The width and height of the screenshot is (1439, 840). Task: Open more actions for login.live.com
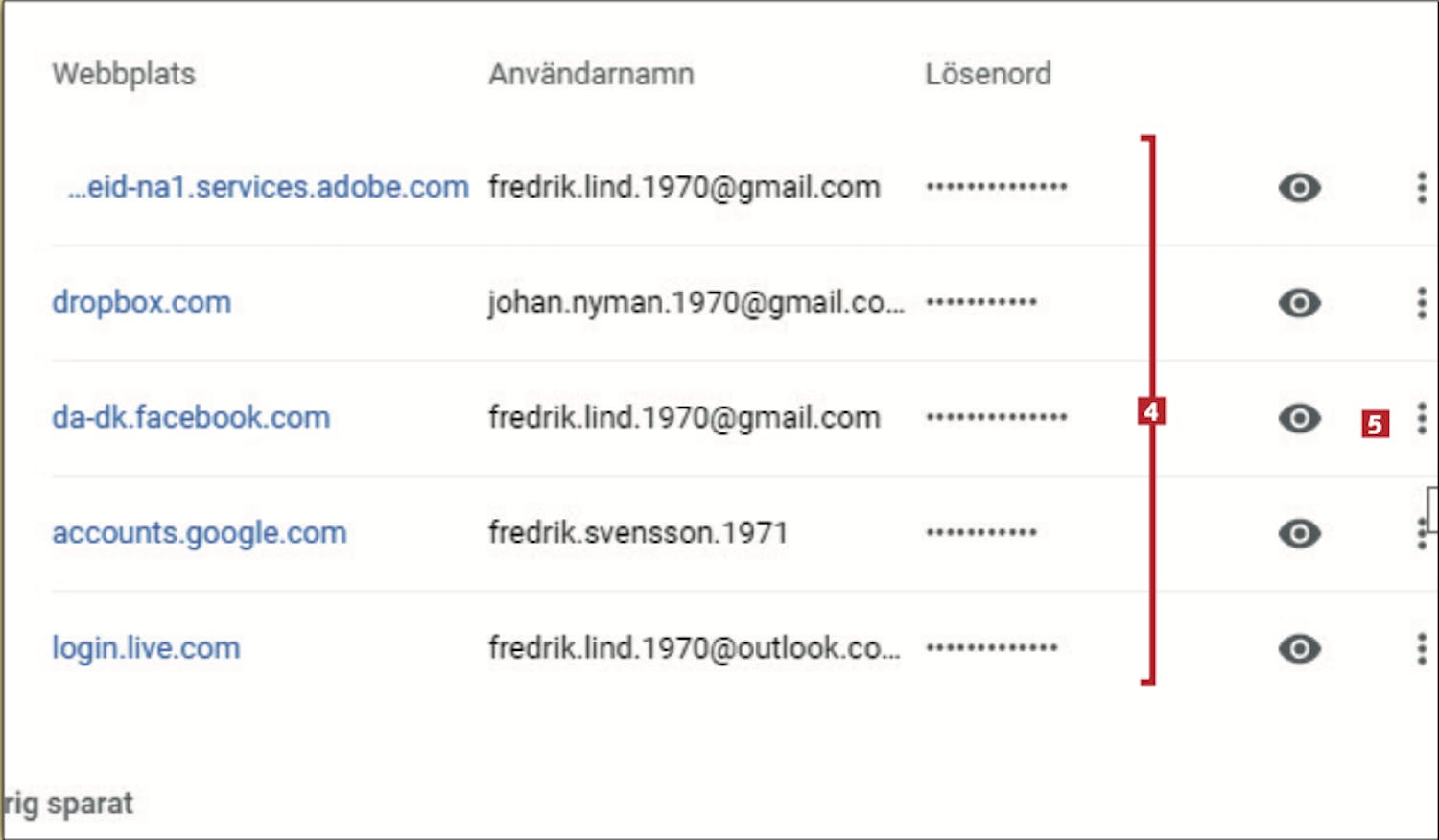[1421, 648]
